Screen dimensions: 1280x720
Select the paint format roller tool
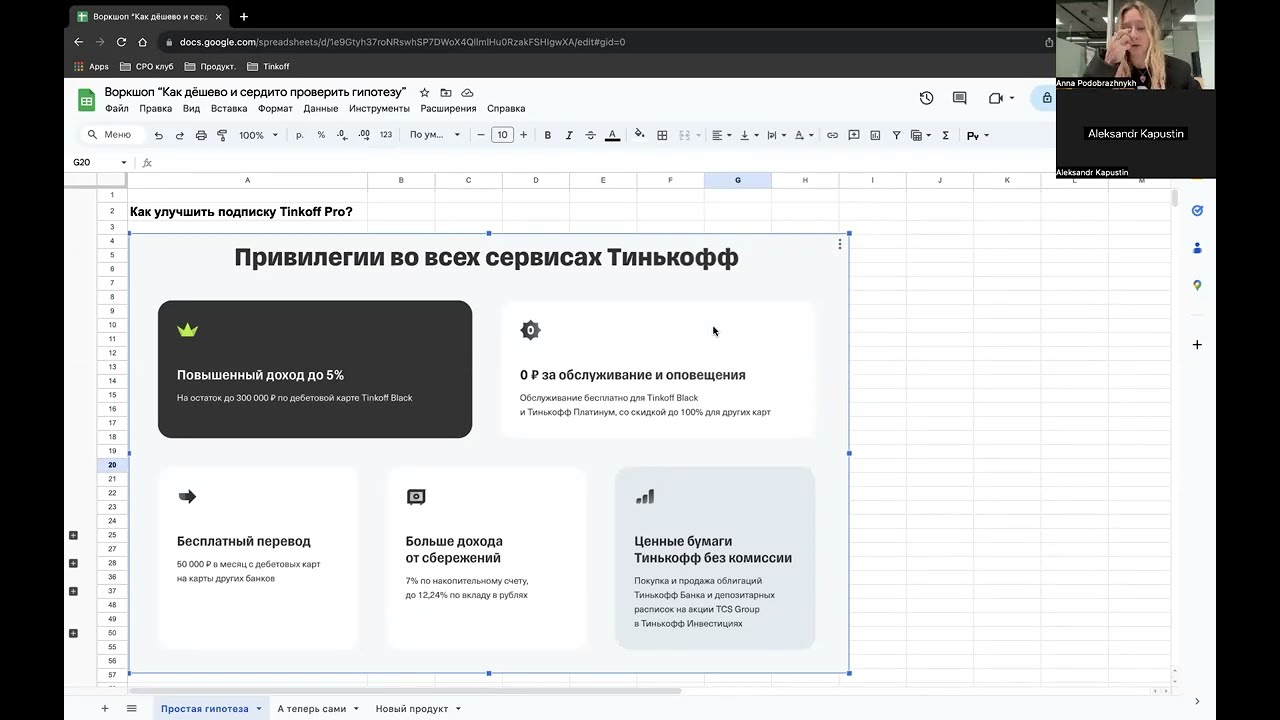222,135
